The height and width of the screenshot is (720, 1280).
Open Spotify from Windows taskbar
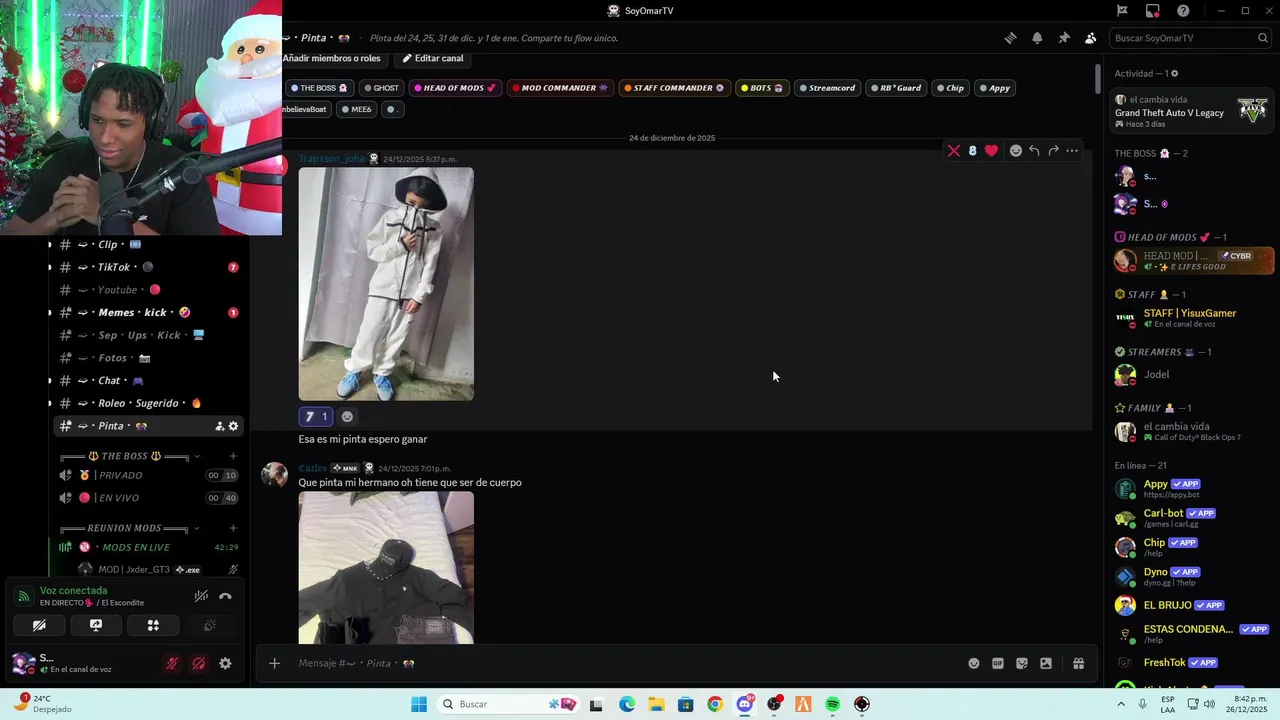tap(833, 704)
